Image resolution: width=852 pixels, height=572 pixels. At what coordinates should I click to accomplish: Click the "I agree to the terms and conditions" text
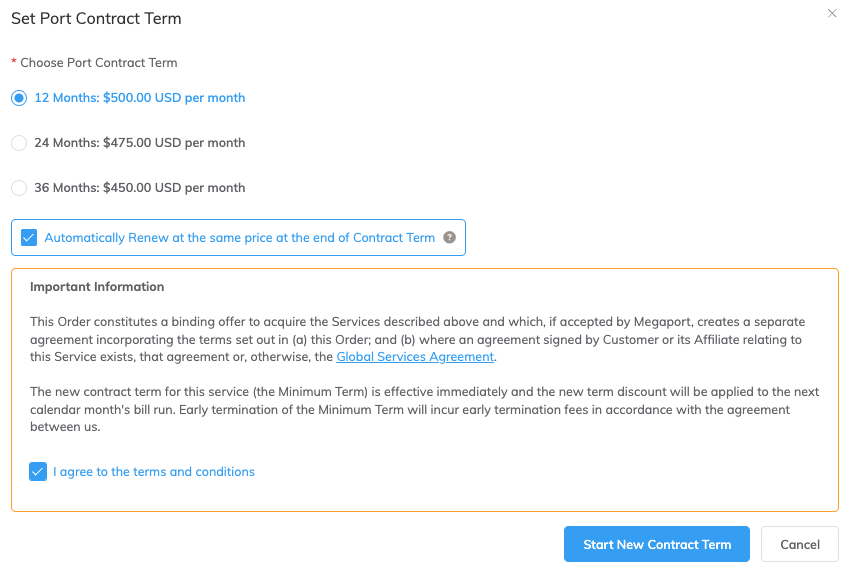154,472
